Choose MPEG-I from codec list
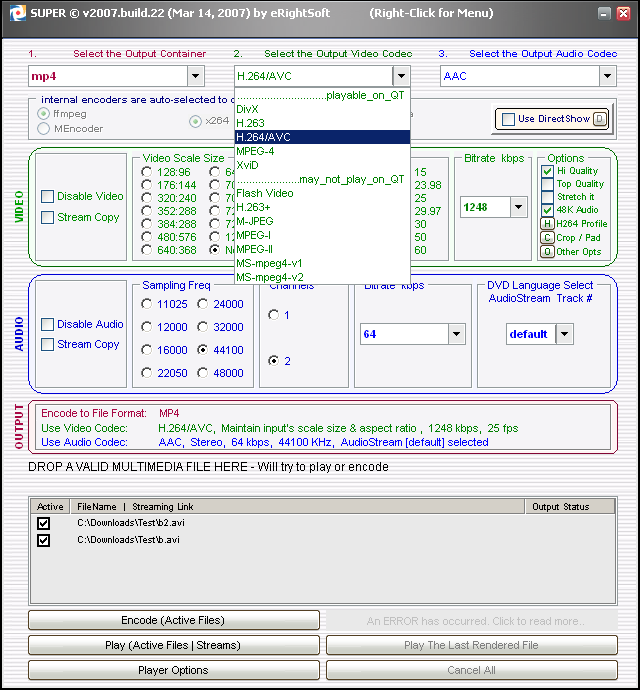This screenshot has height=690, width=640. tap(323, 235)
